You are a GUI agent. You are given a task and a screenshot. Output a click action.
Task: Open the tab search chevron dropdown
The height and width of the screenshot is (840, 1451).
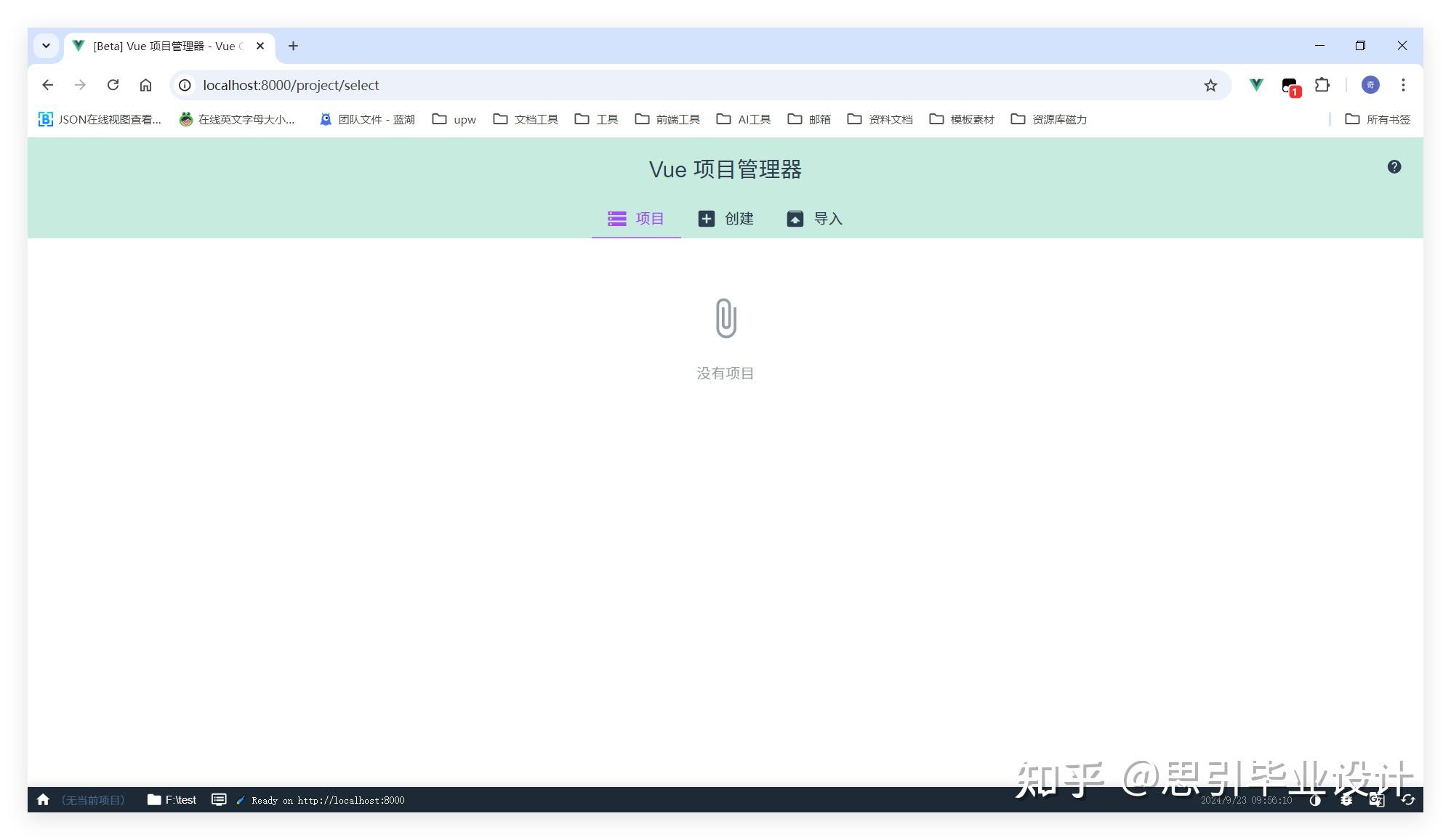coord(46,46)
